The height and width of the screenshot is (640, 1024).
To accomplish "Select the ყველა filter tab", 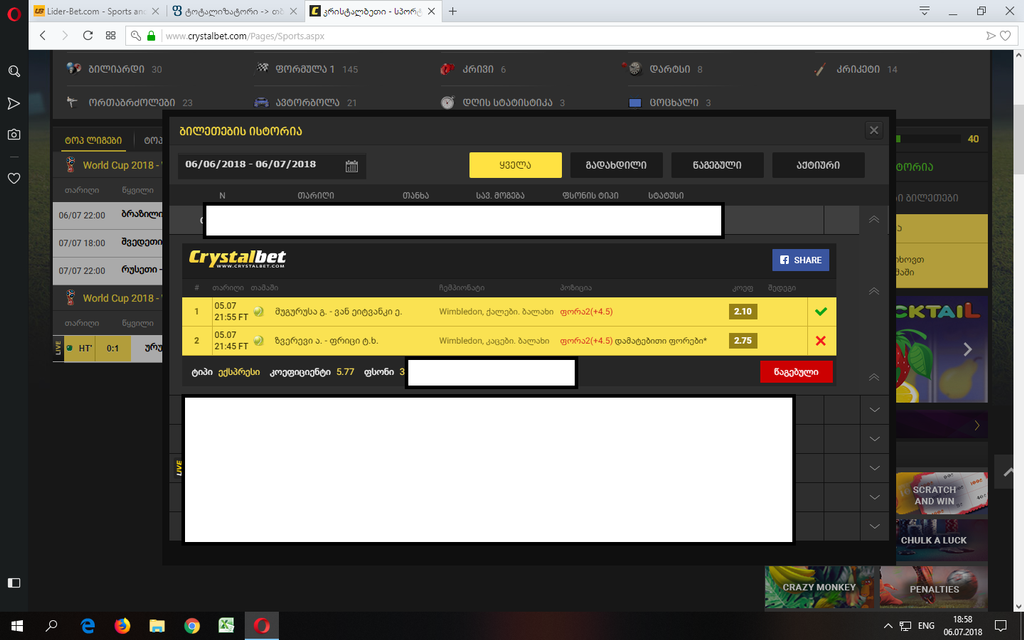I will (x=515, y=165).
